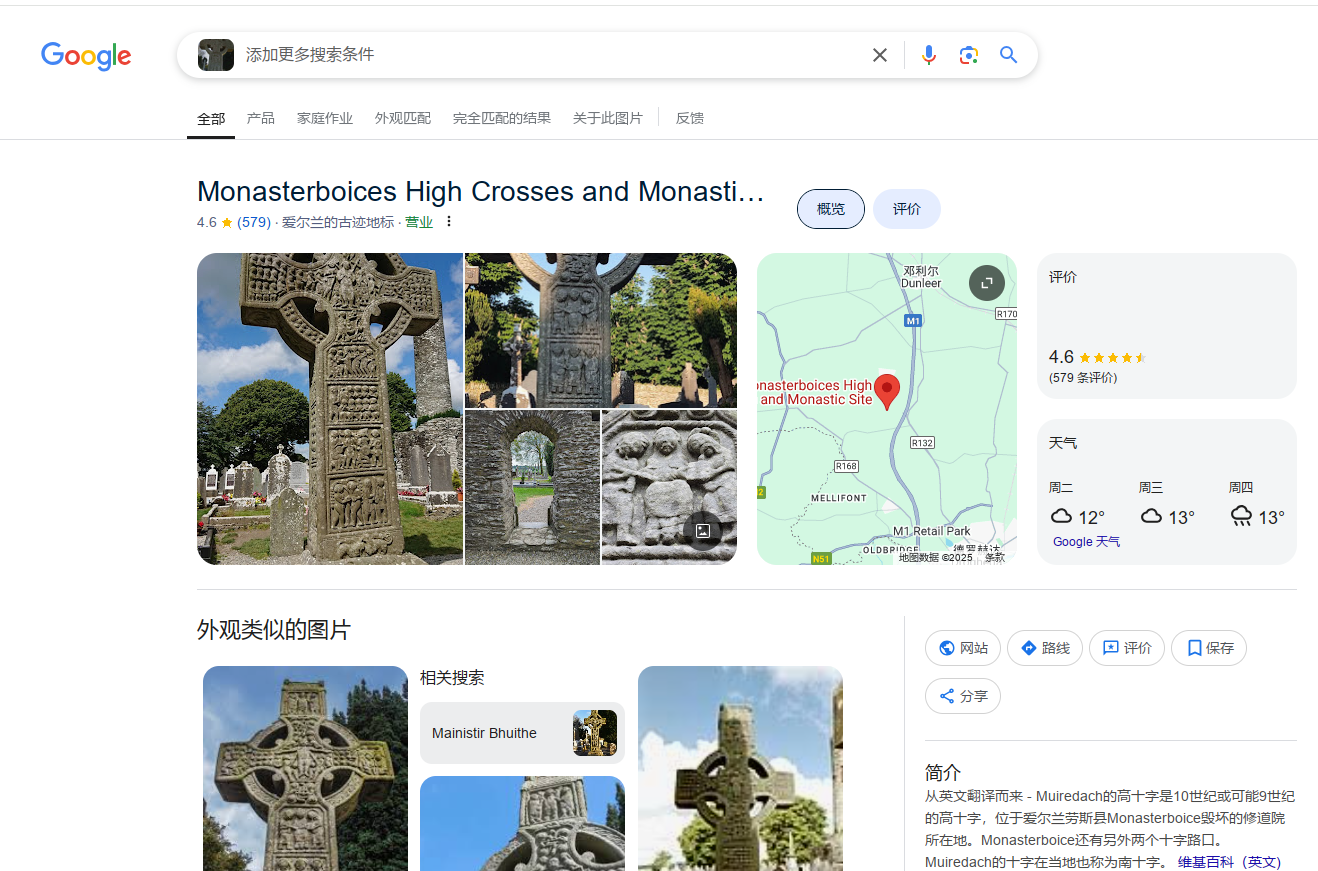Viewport: 1318px width, 871px height.
Task: Open the cross shaft with trees photo
Action: 601,330
